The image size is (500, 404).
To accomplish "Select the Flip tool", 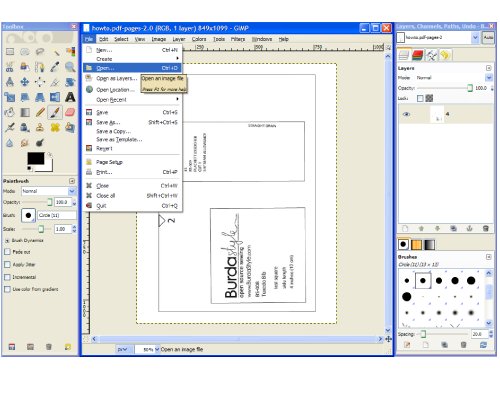I will 55,97.
